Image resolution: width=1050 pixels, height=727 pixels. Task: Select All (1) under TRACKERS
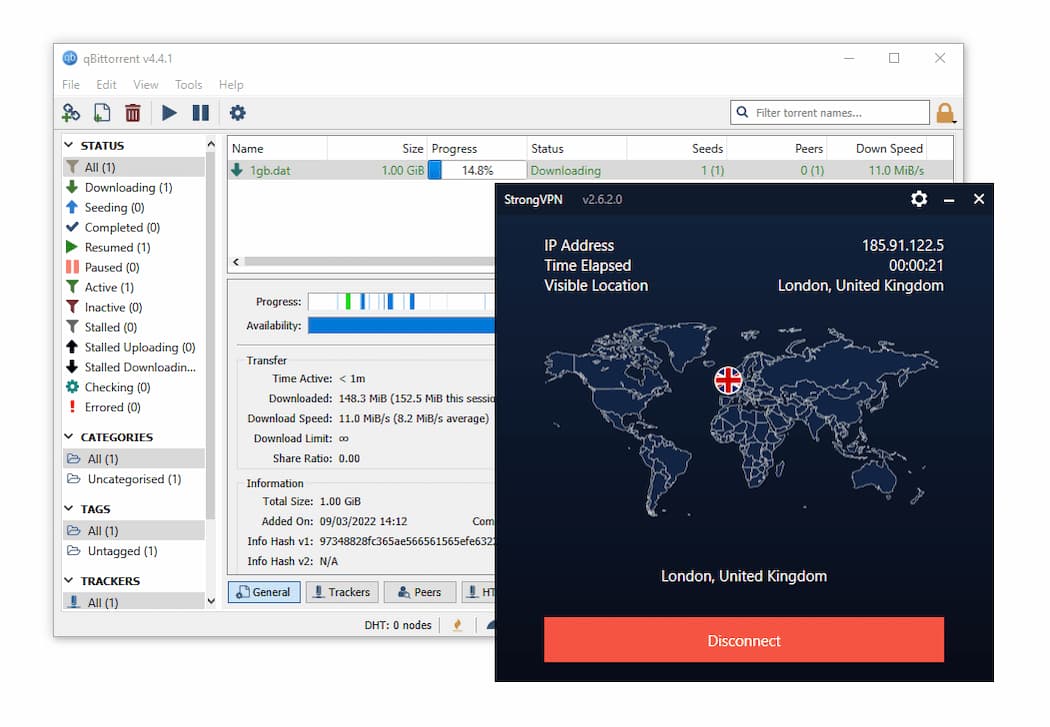[133, 602]
